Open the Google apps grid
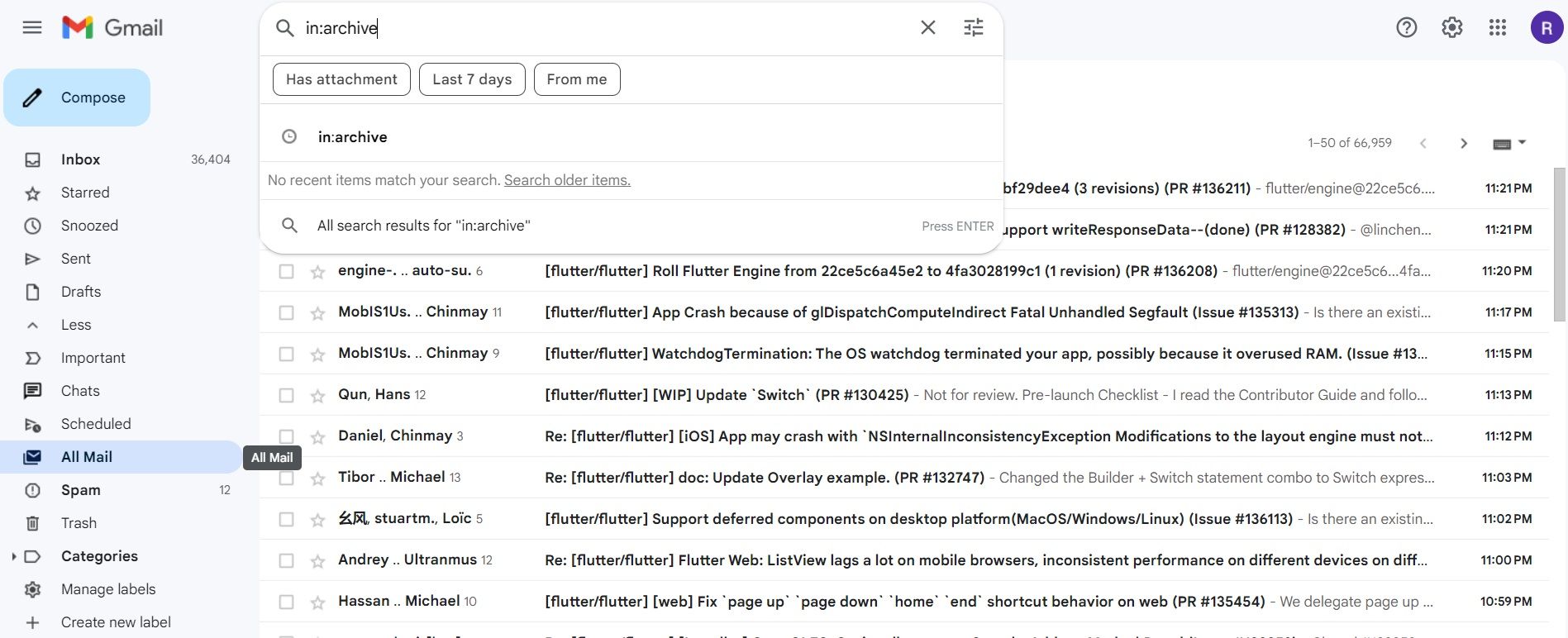This screenshot has width=1568, height=638. (x=1497, y=28)
